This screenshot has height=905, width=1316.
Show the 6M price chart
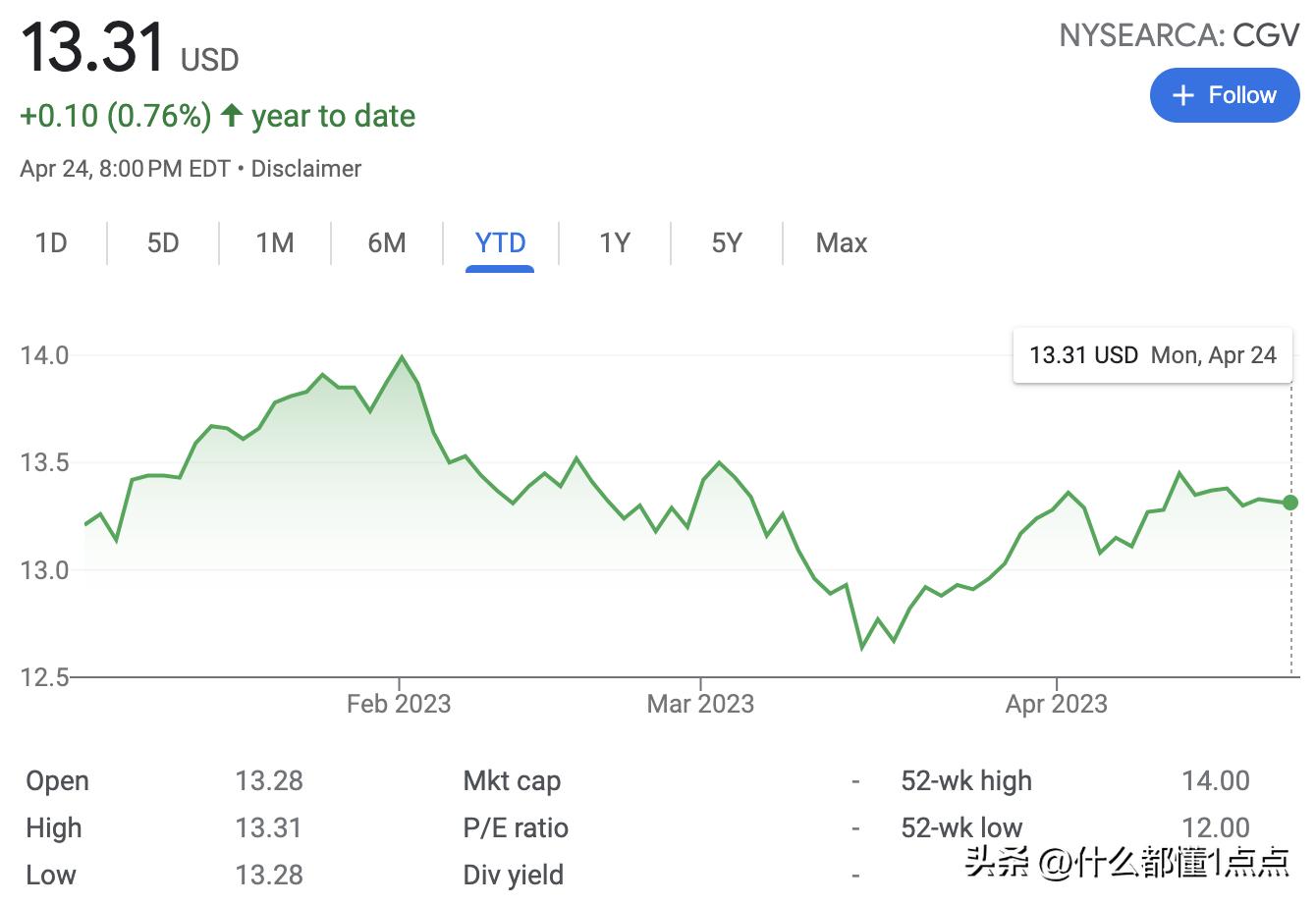click(x=387, y=242)
